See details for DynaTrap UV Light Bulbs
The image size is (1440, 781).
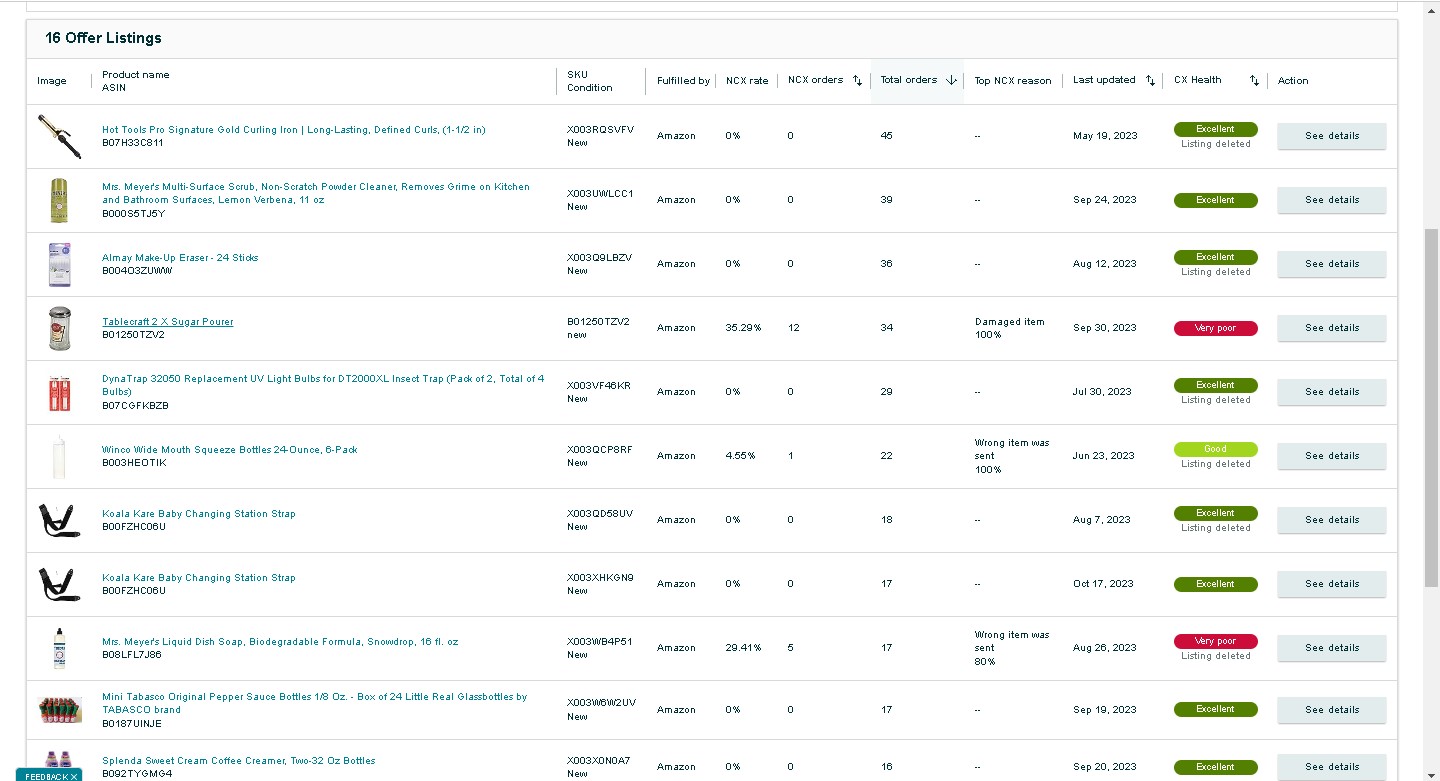[x=1331, y=392]
